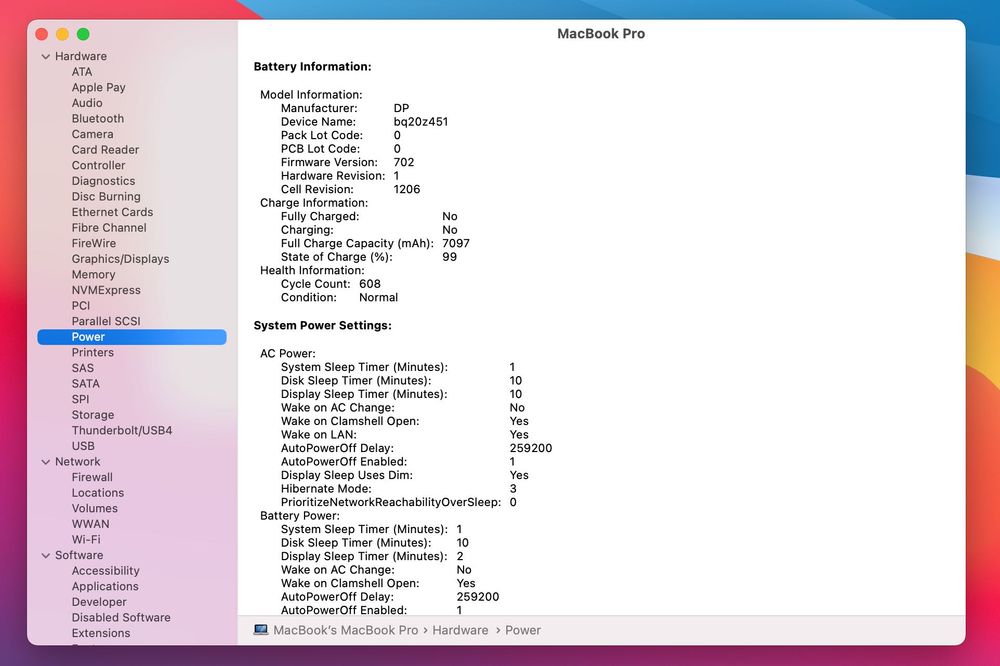
Task: Select Locations under Network
Action: [98, 493]
